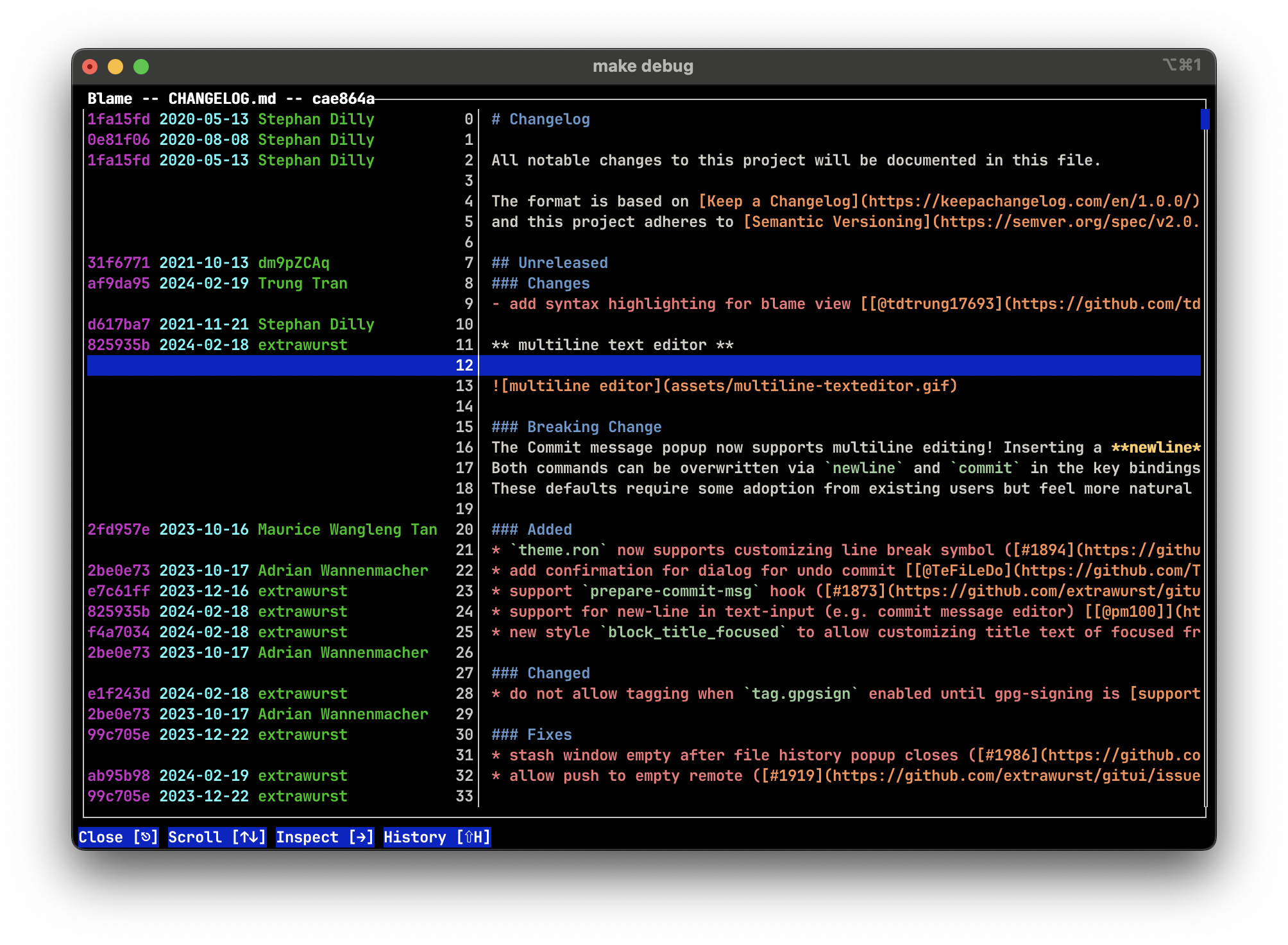The width and height of the screenshot is (1288, 945).
Task: Click the 'allow push to empty remote' line
Action: 846,776
